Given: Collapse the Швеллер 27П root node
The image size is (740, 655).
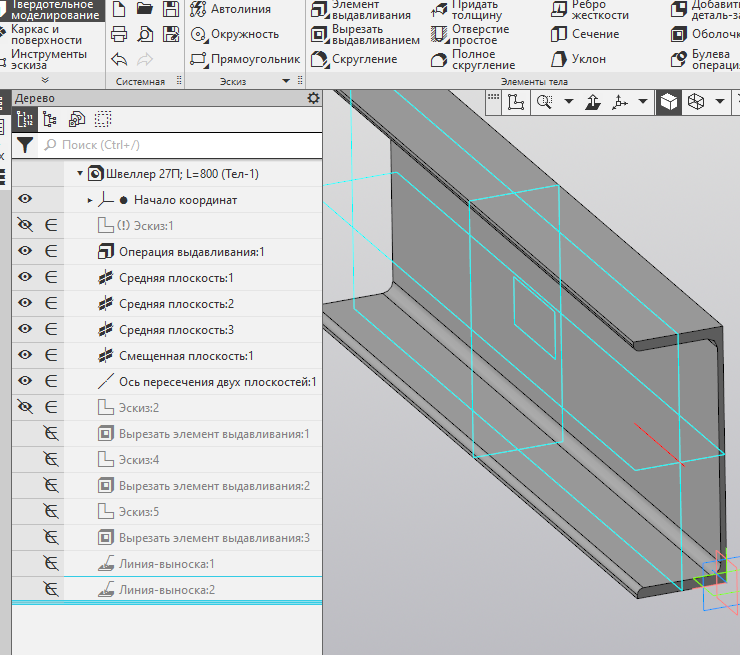Looking at the screenshot, I should pyautogui.click(x=80, y=174).
